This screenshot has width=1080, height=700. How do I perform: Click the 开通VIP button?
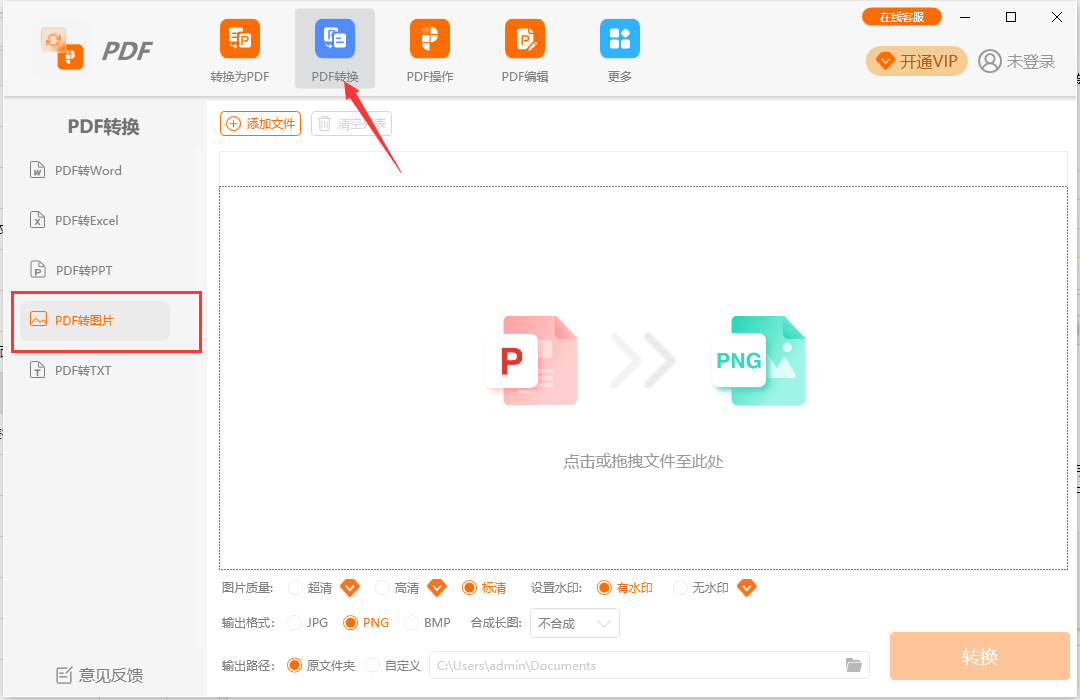click(917, 61)
